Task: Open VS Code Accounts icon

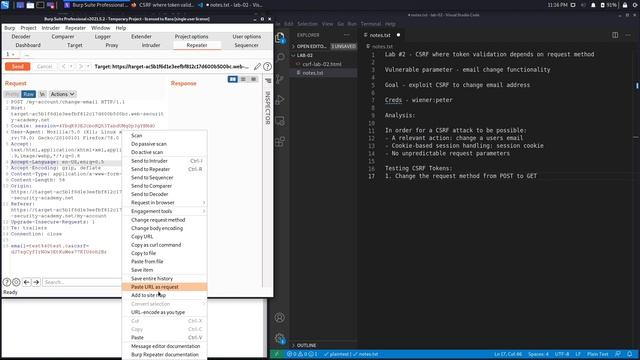Action: [x=280, y=317]
